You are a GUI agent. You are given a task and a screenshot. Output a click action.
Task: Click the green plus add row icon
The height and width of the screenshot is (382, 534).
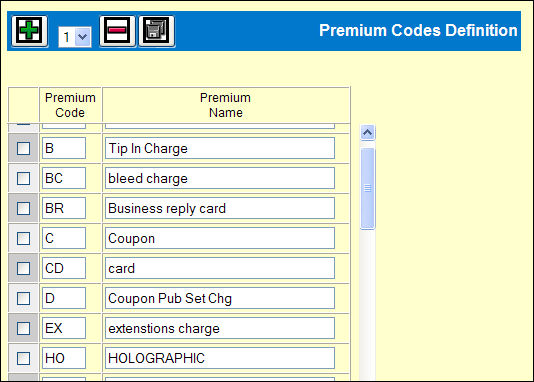(x=30, y=31)
